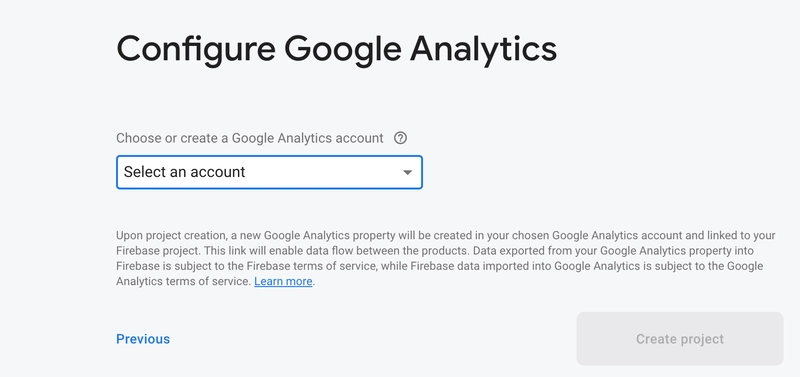The image size is (800, 377).
Task: Go back using the Previous link
Action: tap(143, 339)
